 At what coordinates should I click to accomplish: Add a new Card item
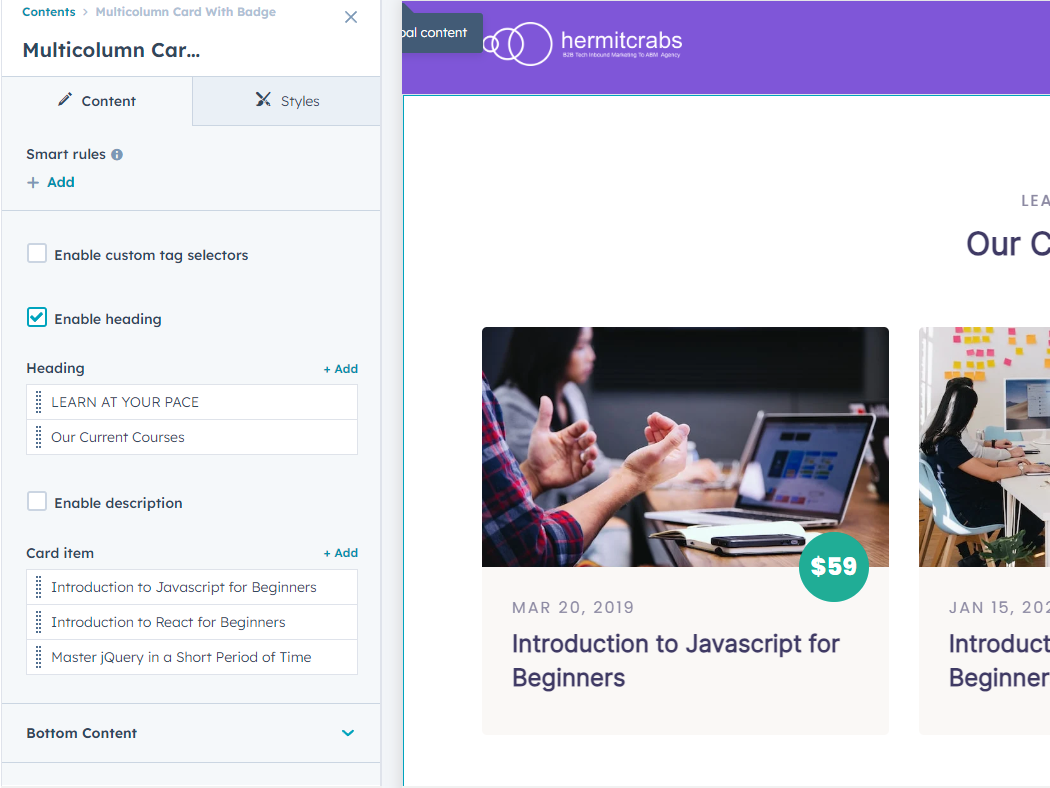tap(340, 553)
